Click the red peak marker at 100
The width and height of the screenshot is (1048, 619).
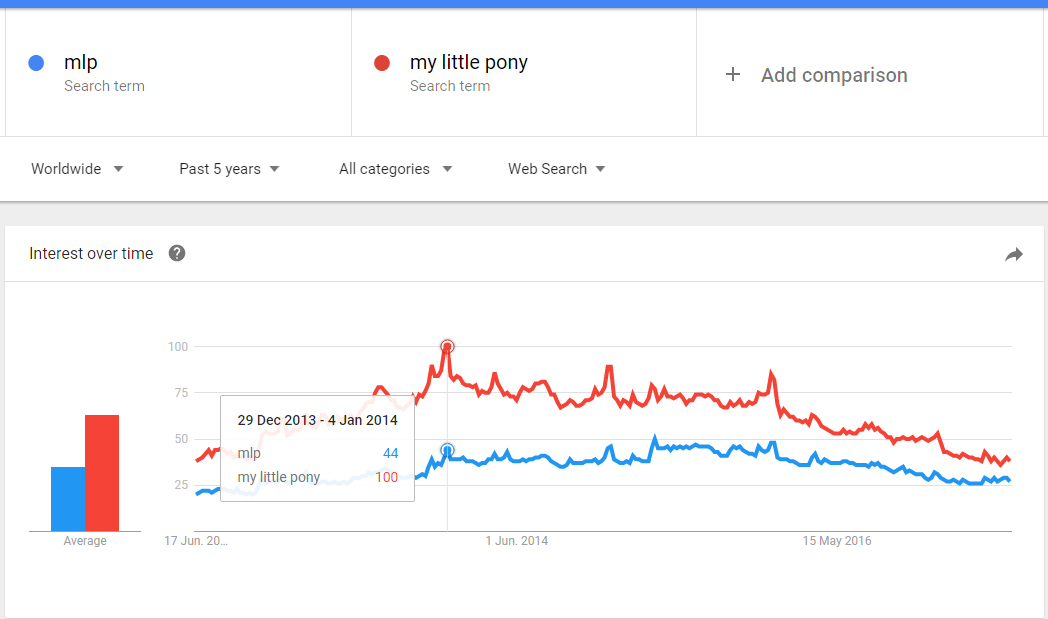pos(447,346)
